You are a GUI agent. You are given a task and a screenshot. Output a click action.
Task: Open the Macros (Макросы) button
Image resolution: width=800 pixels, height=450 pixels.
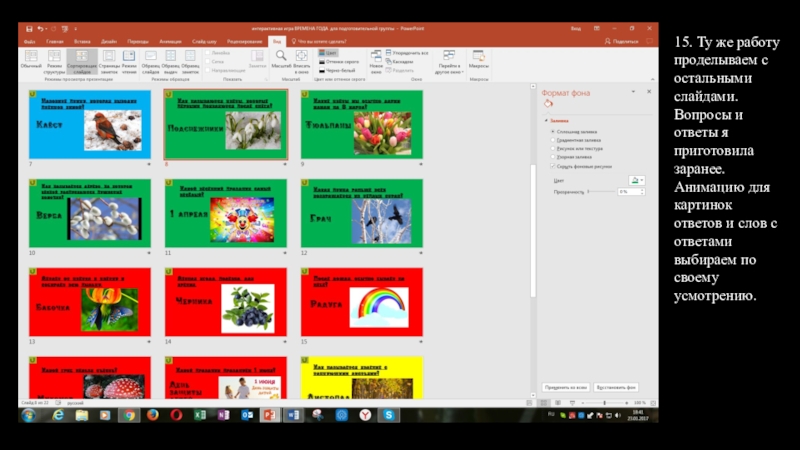(479, 59)
